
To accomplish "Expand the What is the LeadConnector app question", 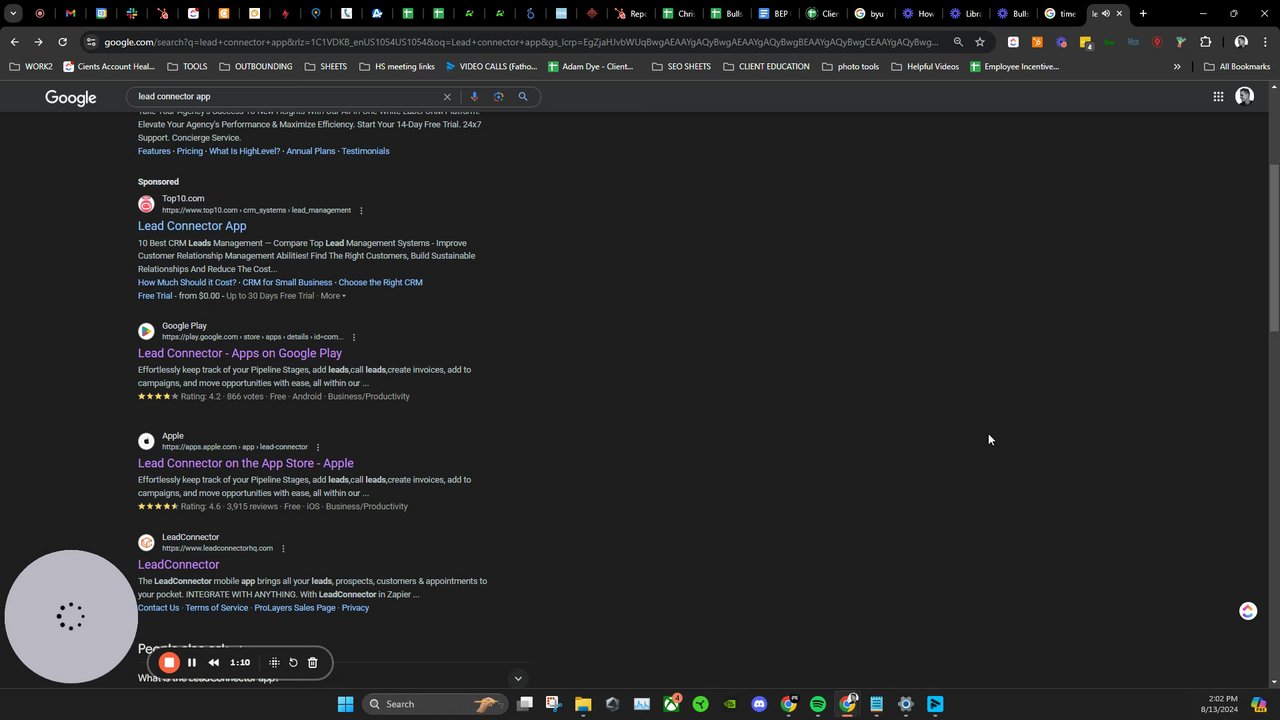I will [x=517, y=678].
